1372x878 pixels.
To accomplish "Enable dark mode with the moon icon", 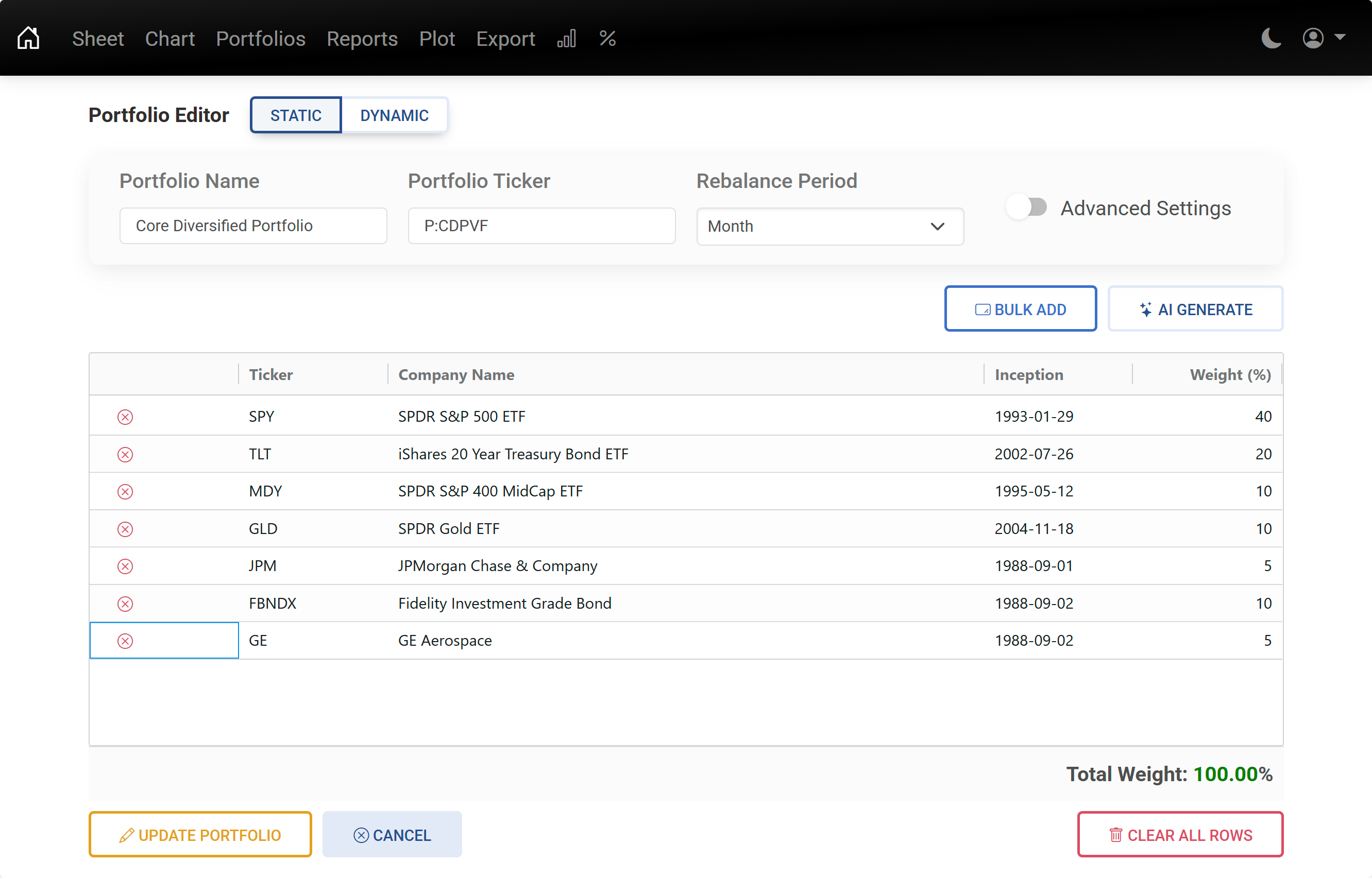I will [1271, 38].
